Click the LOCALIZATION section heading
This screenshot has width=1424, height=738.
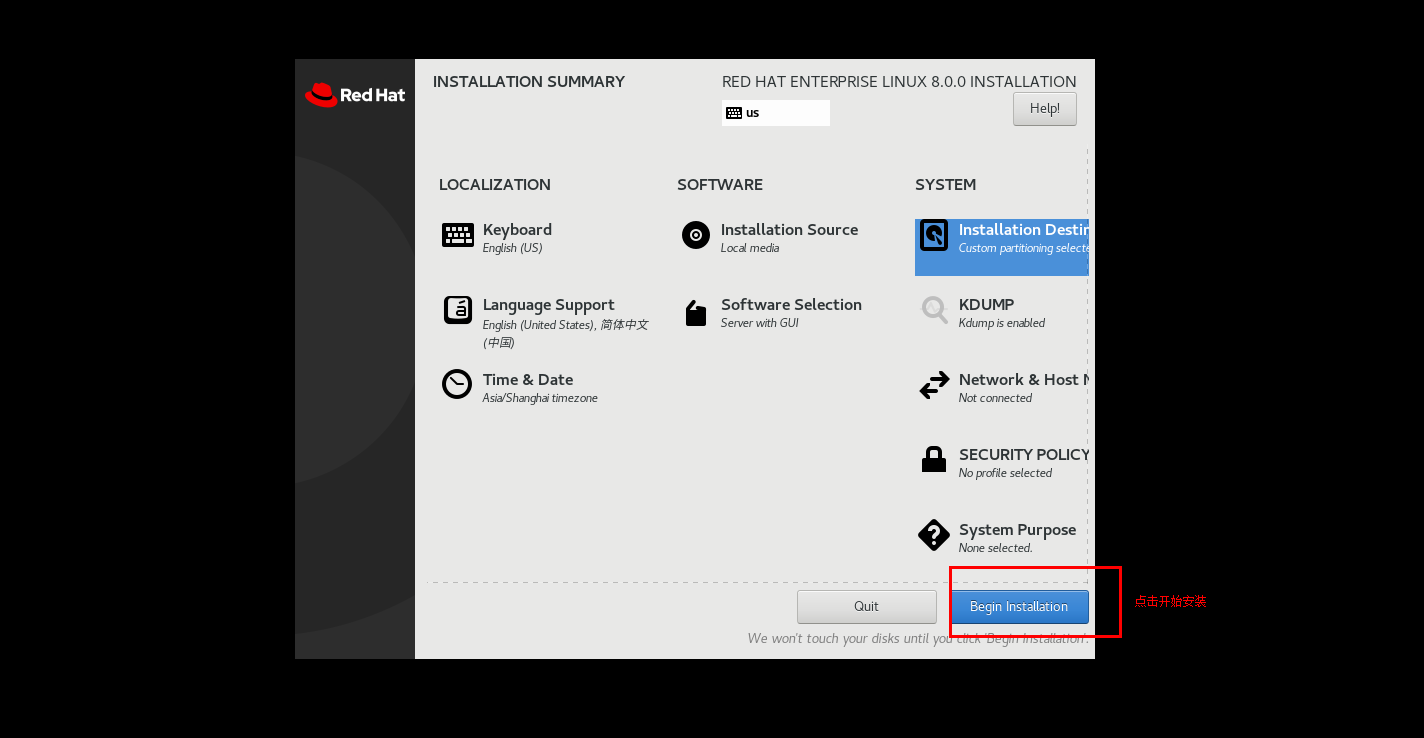pyautogui.click(x=495, y=185)
